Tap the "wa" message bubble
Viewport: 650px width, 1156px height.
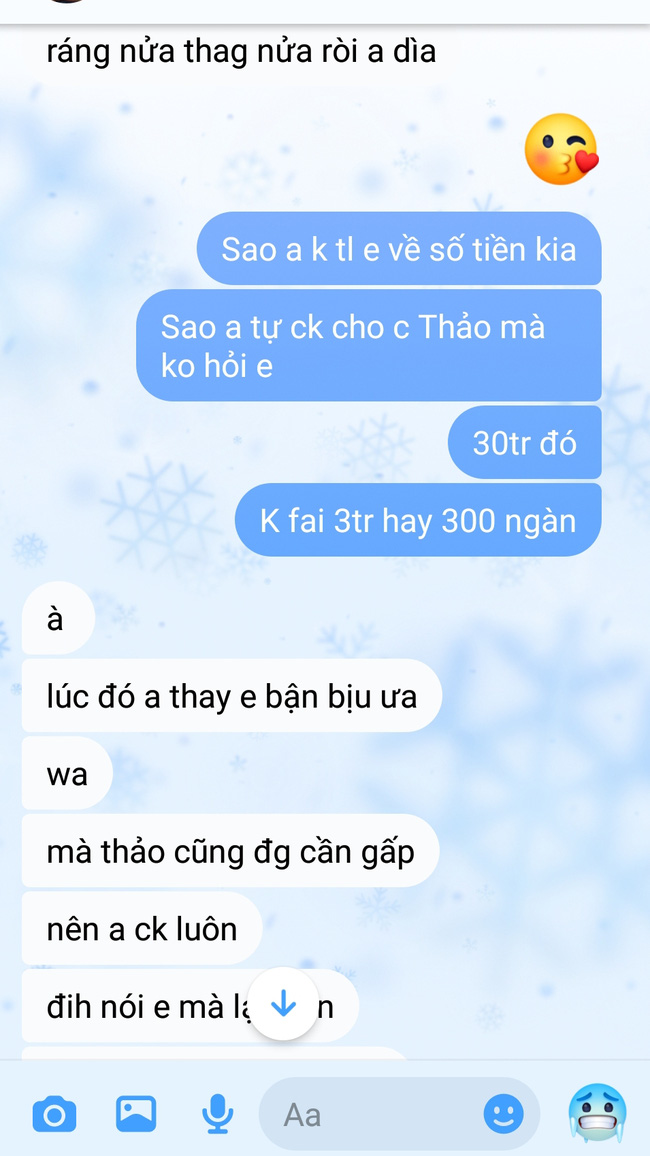[67, 773]
